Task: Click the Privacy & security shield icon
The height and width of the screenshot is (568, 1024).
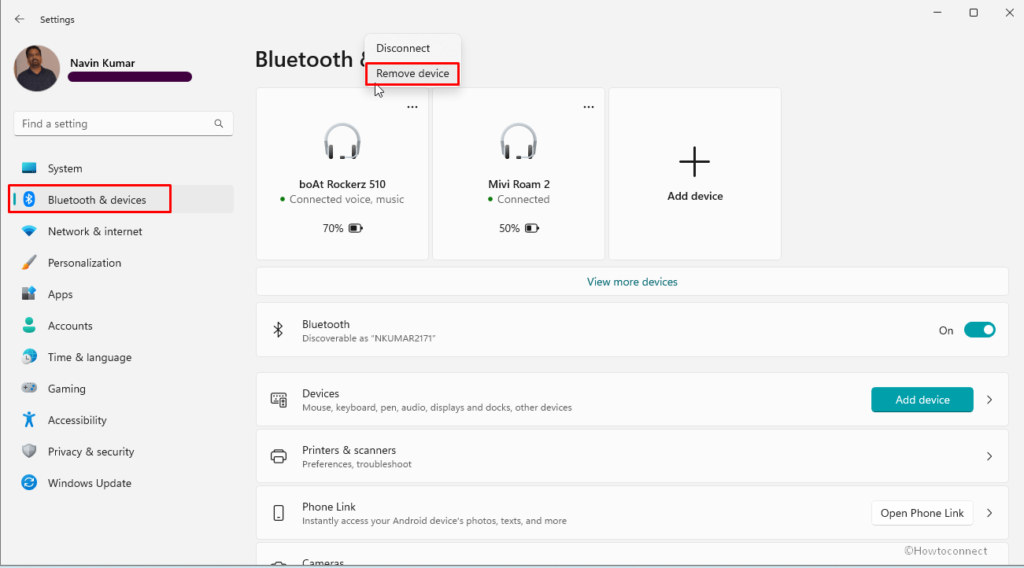Action: coord(29,451)
